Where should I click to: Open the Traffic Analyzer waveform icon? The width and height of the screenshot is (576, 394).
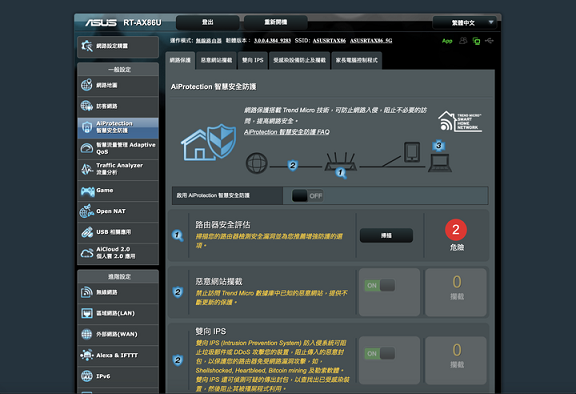click(87, 169)
